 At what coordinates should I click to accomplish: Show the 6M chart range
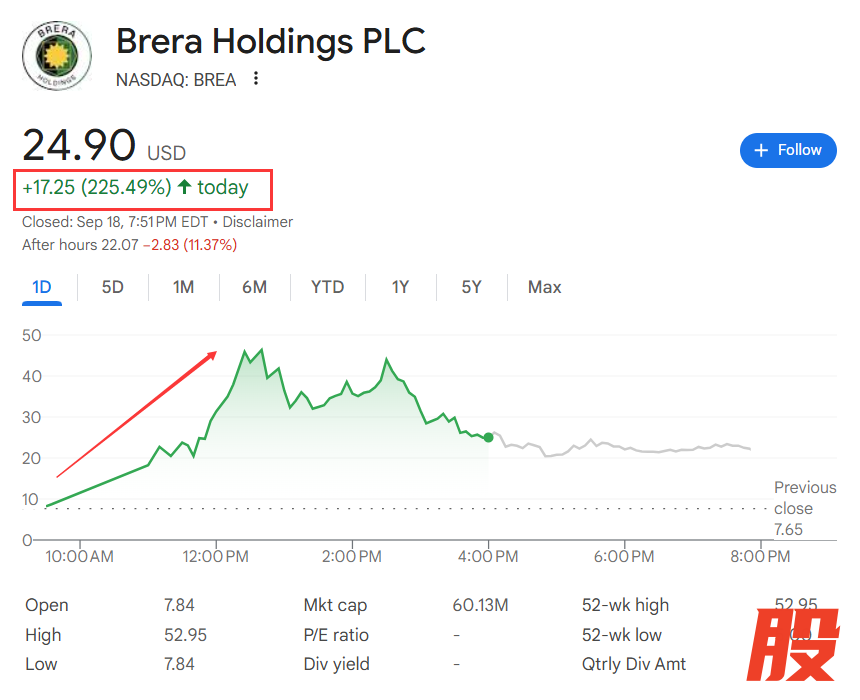[x=254, y=288]
